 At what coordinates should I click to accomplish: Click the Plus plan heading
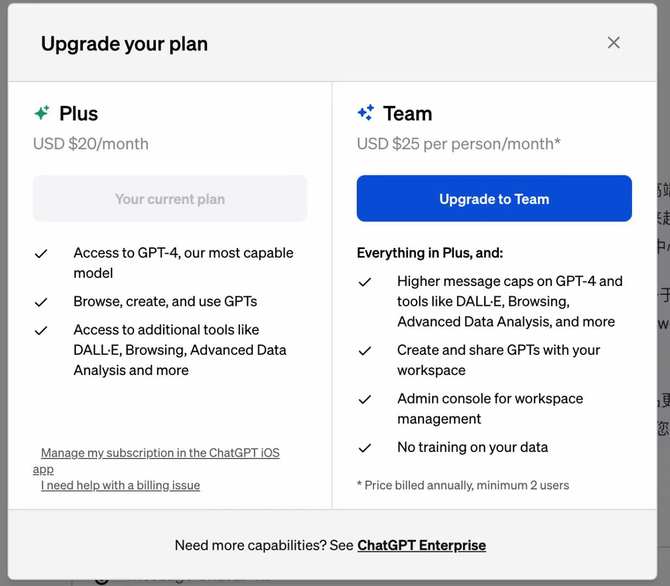click(x=78, y=113)
